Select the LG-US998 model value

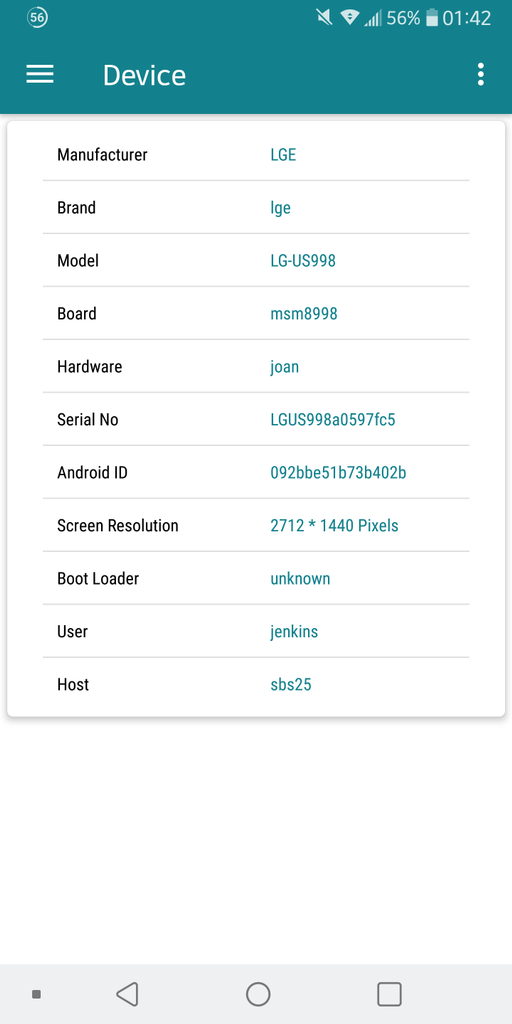tap(303, 261)
